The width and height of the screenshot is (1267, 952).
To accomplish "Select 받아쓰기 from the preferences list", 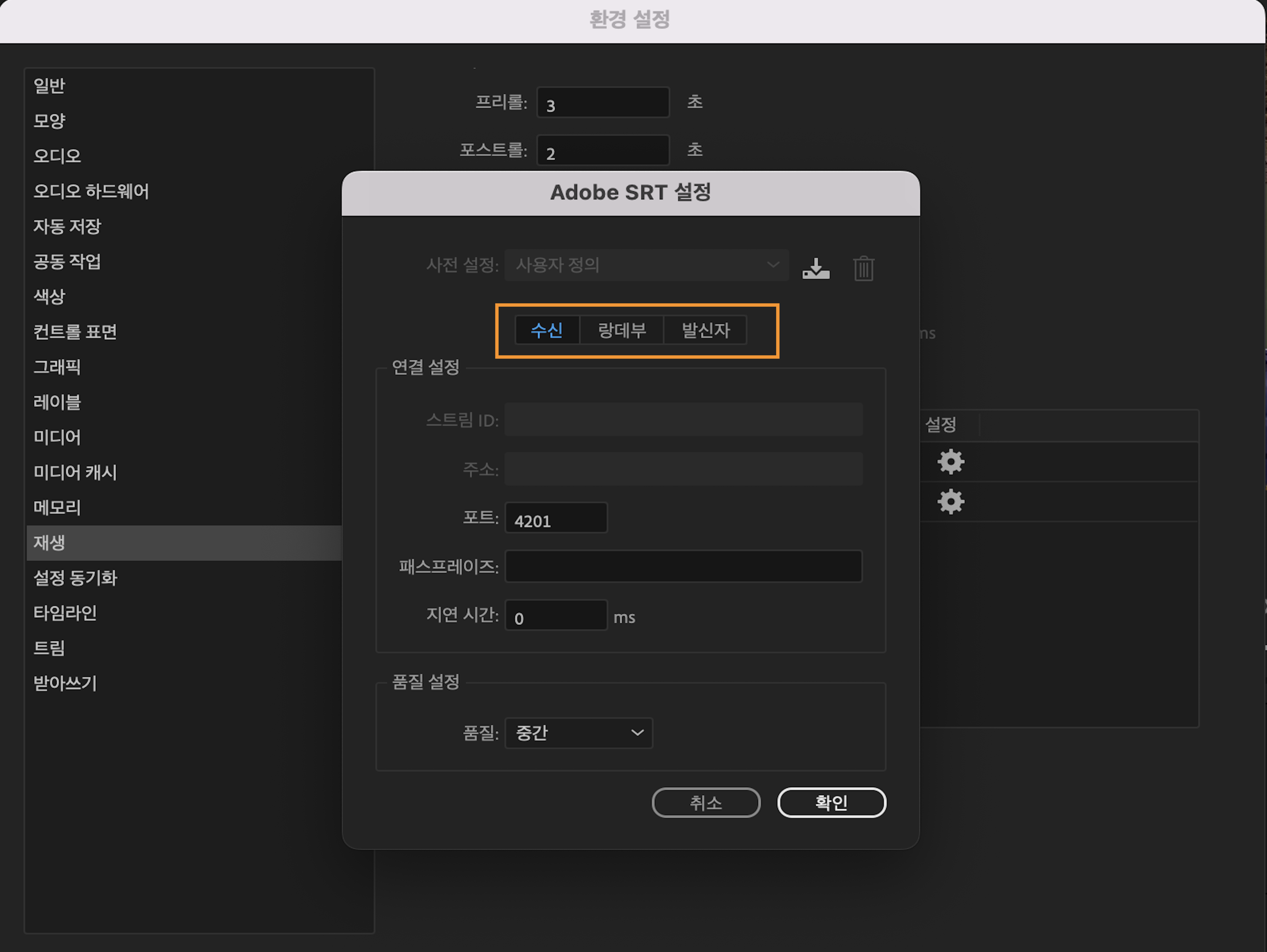I will point(64,683).
